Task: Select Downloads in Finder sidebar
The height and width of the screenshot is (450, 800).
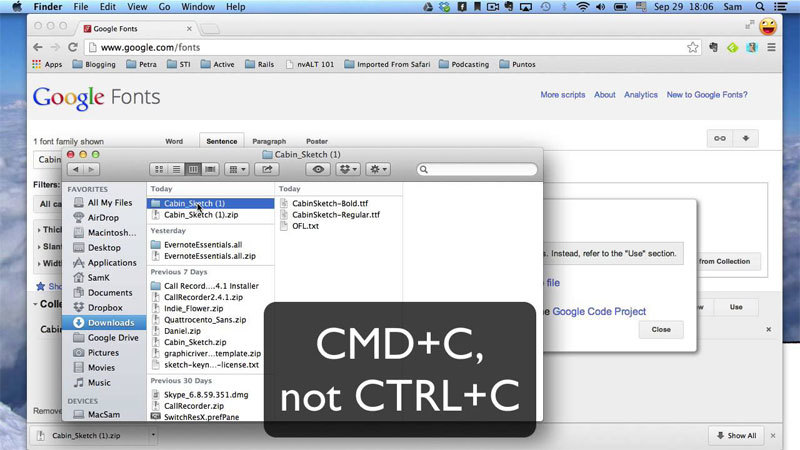Action: click(110, 322)
